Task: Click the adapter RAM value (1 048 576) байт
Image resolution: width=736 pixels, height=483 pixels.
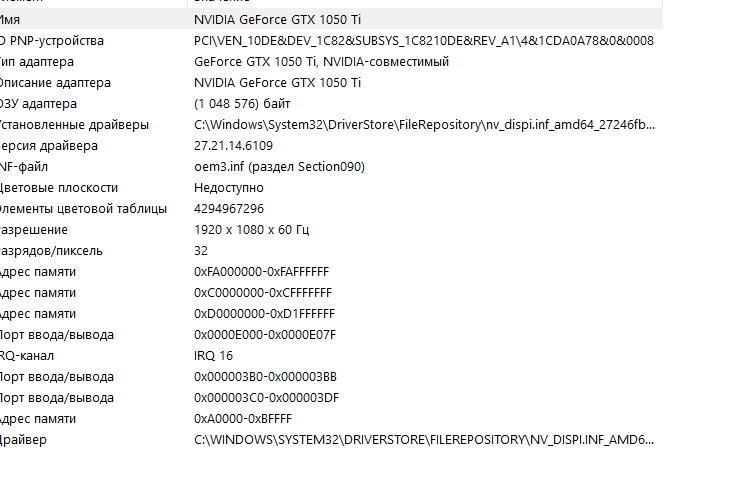Action: pos(242,104)
